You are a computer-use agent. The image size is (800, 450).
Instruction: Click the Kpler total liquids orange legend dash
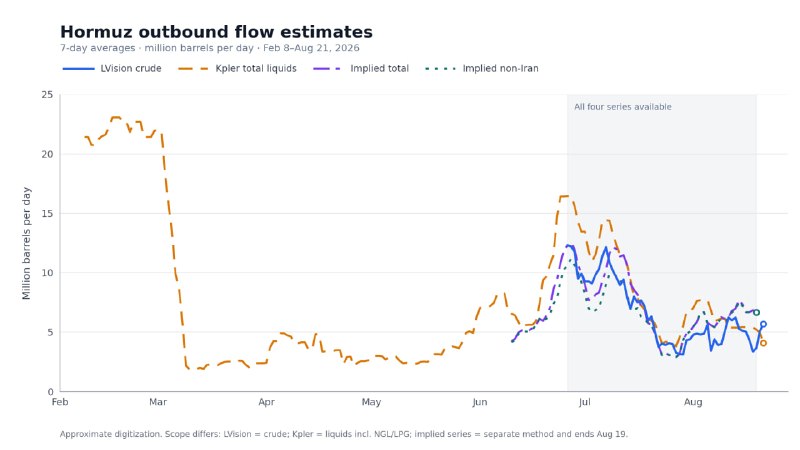[x=193, y=68]
